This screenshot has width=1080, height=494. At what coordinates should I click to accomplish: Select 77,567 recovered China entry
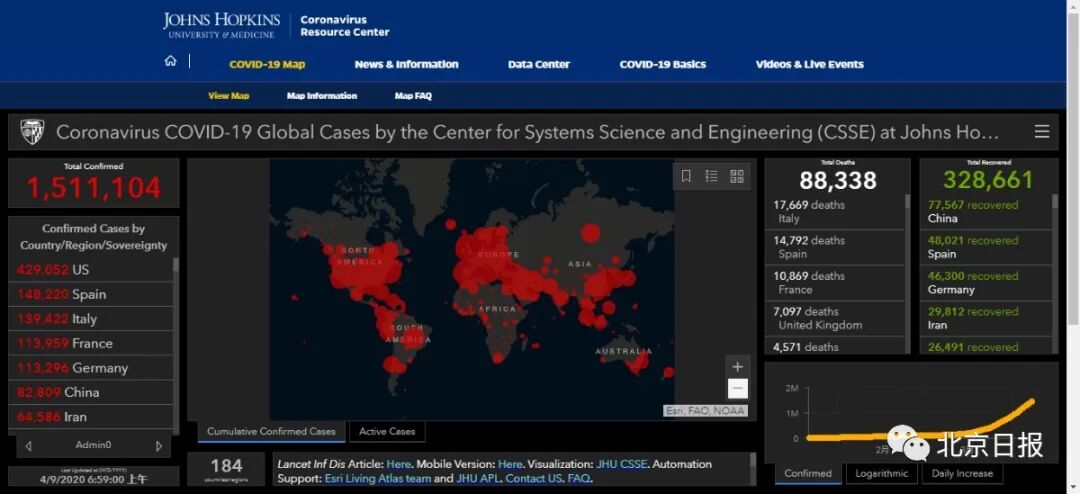pos(986,212)
